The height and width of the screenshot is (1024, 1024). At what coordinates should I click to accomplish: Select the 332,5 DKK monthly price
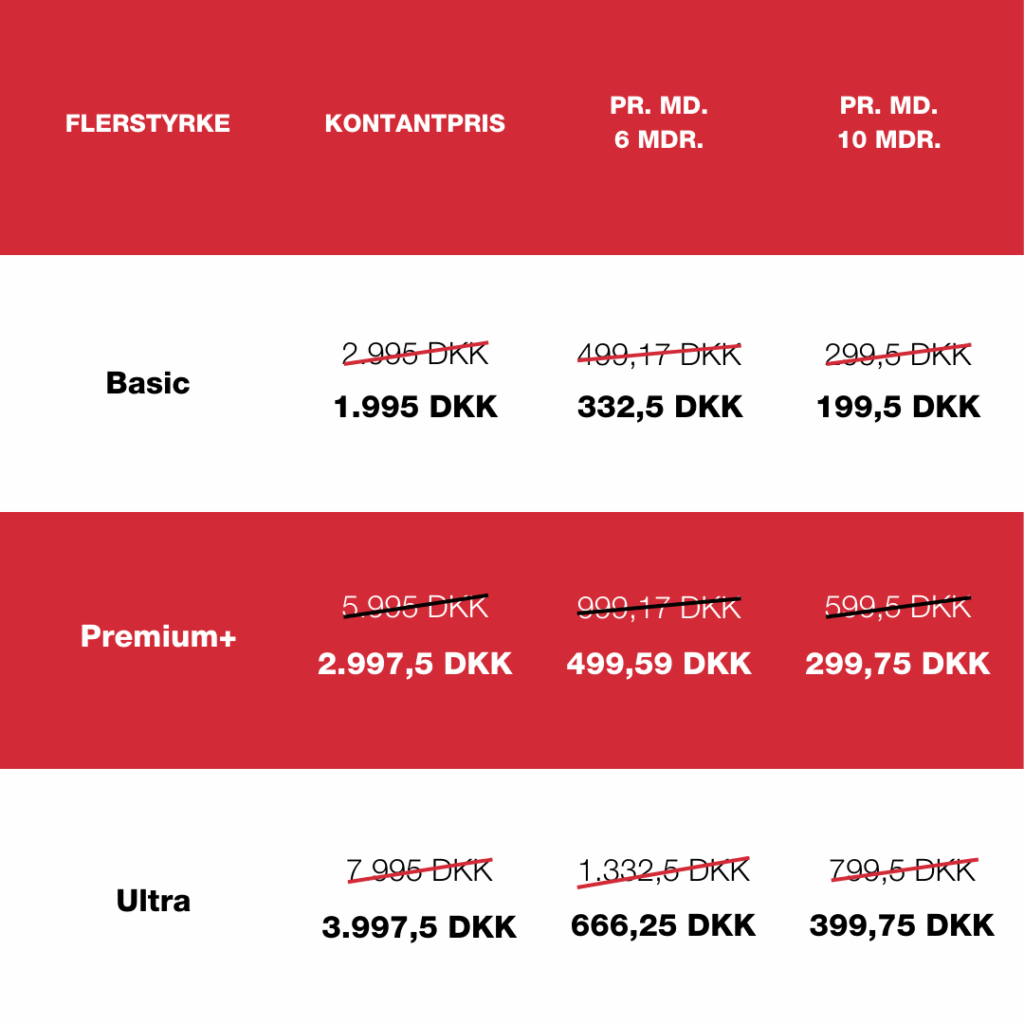(660, 408)
